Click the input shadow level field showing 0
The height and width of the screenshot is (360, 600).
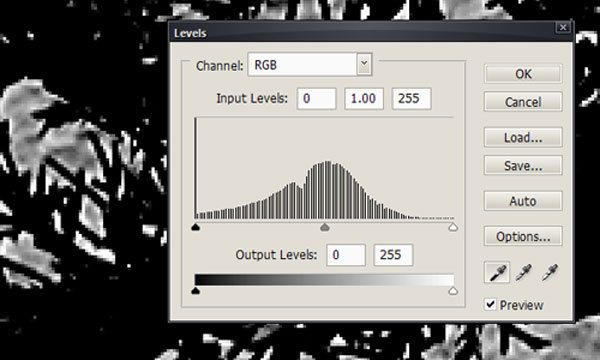[316, 99]
